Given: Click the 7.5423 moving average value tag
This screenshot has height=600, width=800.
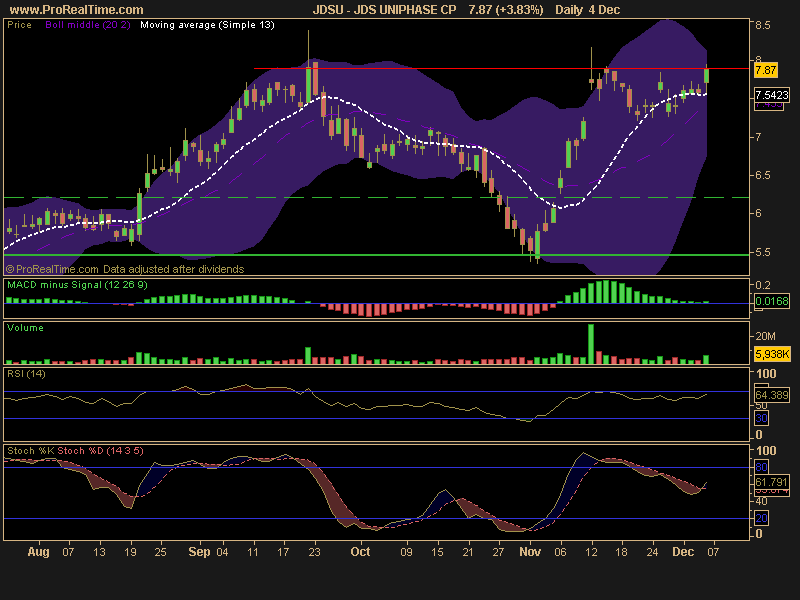Looking at the screenshot, I should (x=772, y=95).
